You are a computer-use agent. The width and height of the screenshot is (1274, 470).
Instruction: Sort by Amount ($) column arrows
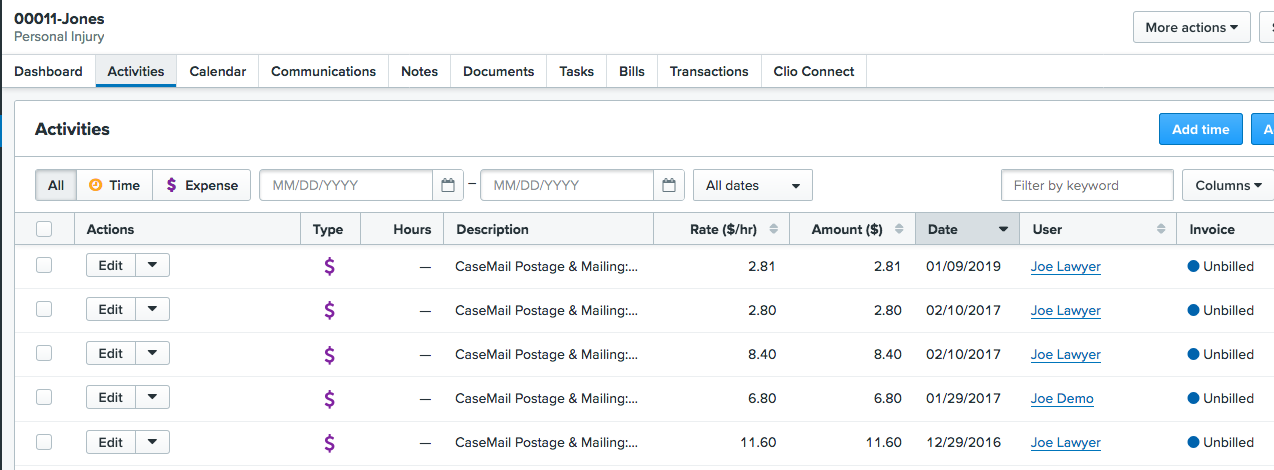(897, 229)
